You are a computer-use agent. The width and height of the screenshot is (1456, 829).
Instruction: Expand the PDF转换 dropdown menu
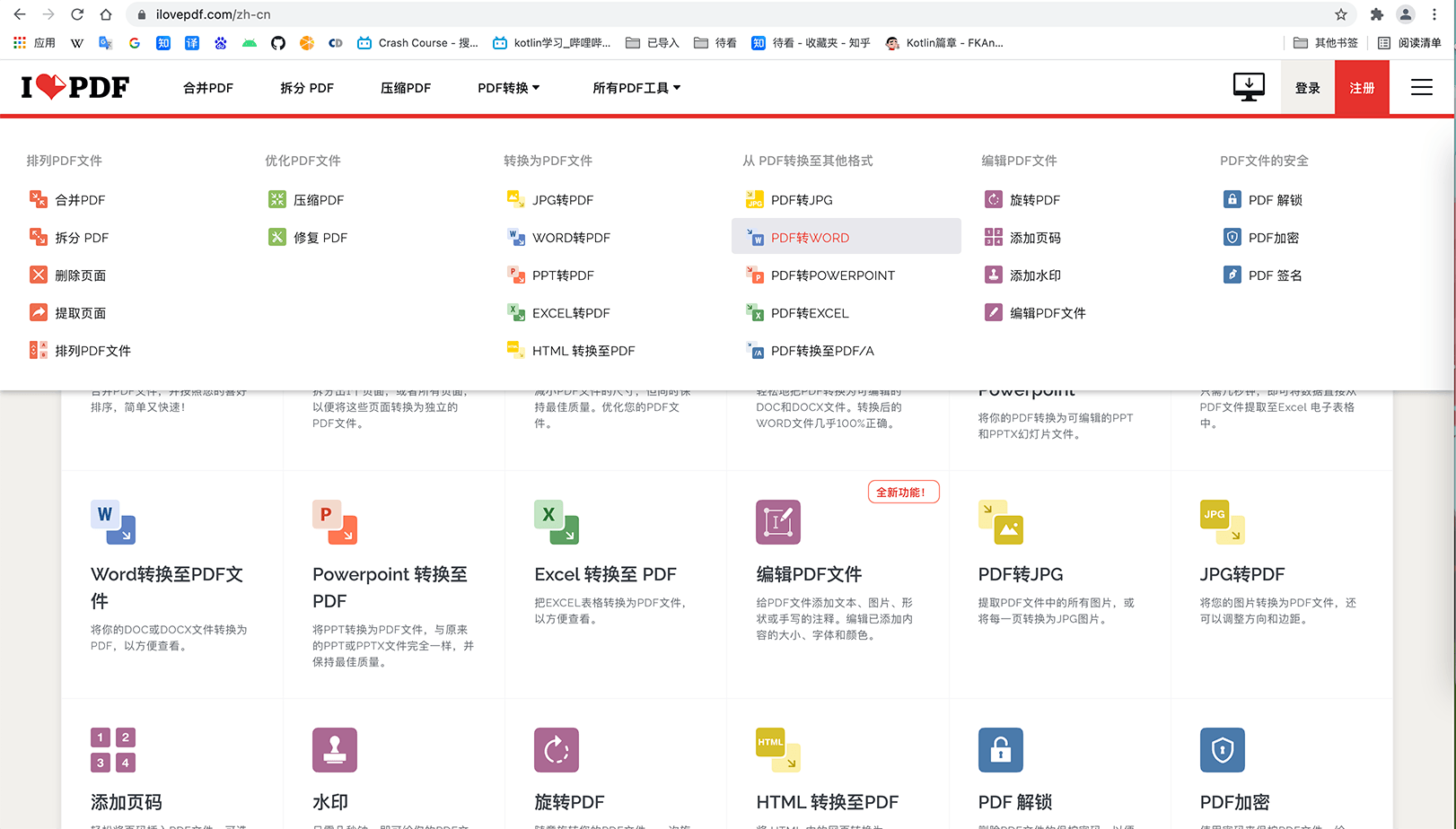tap(508, 88)
